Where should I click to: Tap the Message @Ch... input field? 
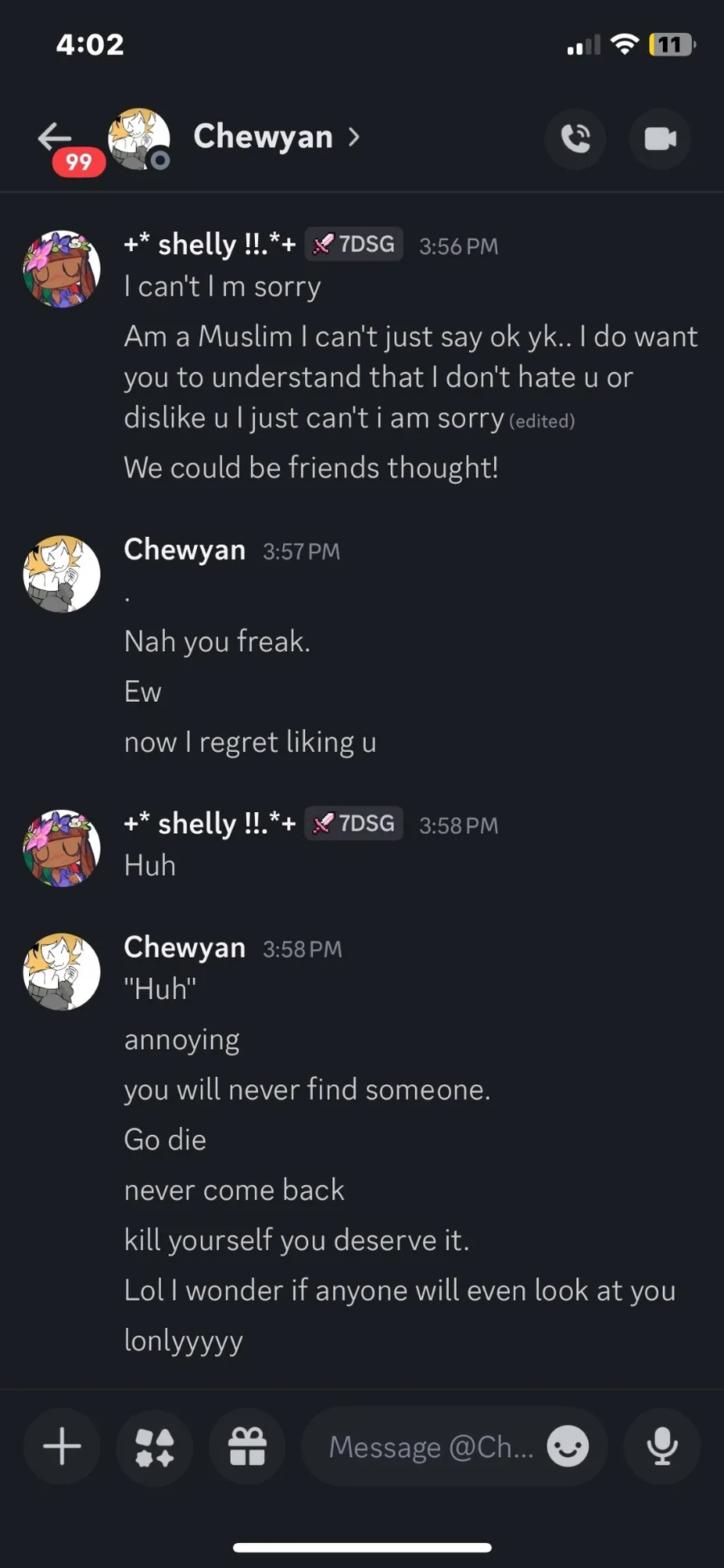(x=430, y=1446)
